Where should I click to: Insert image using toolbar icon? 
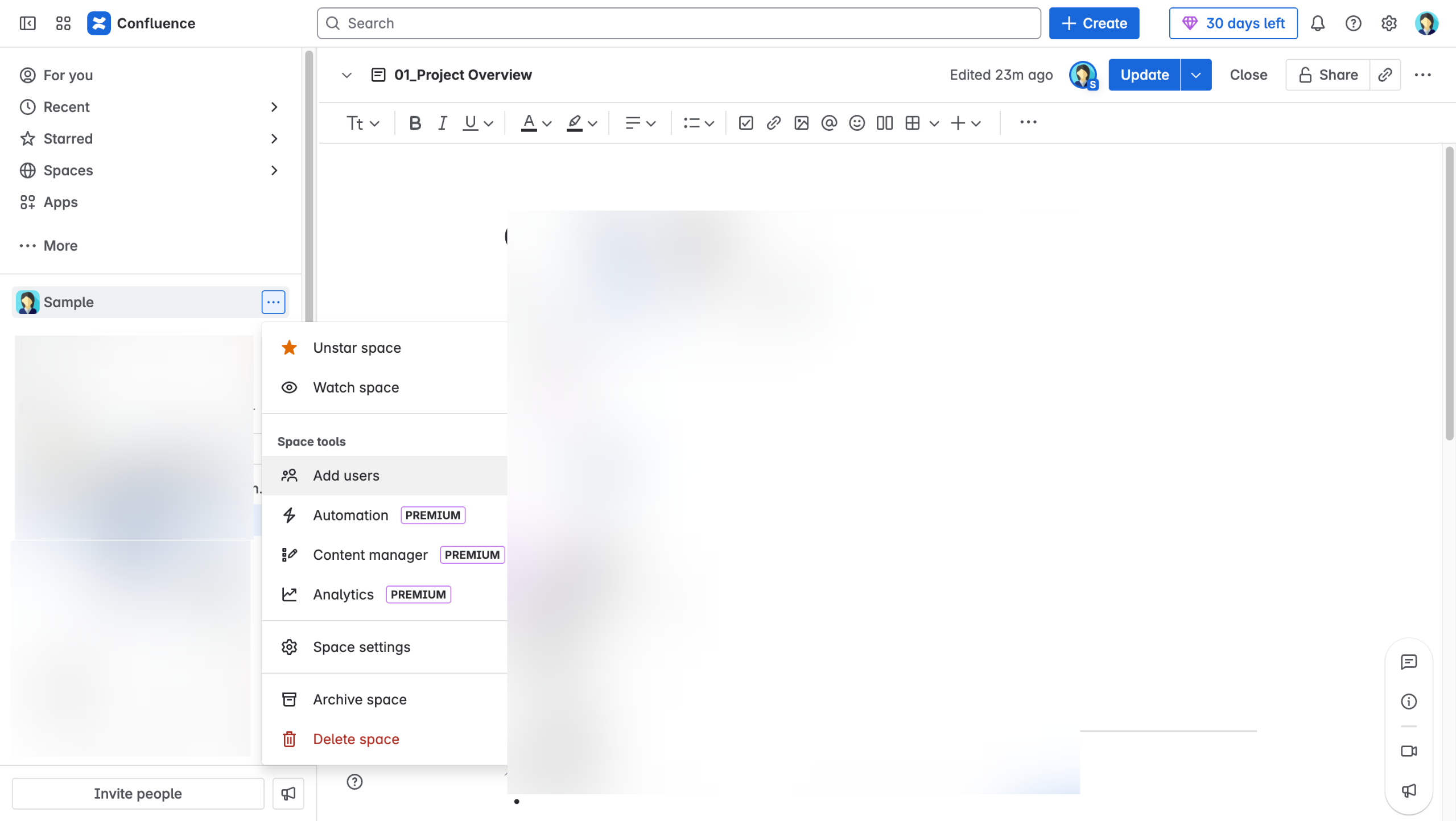tap(801, 123)
